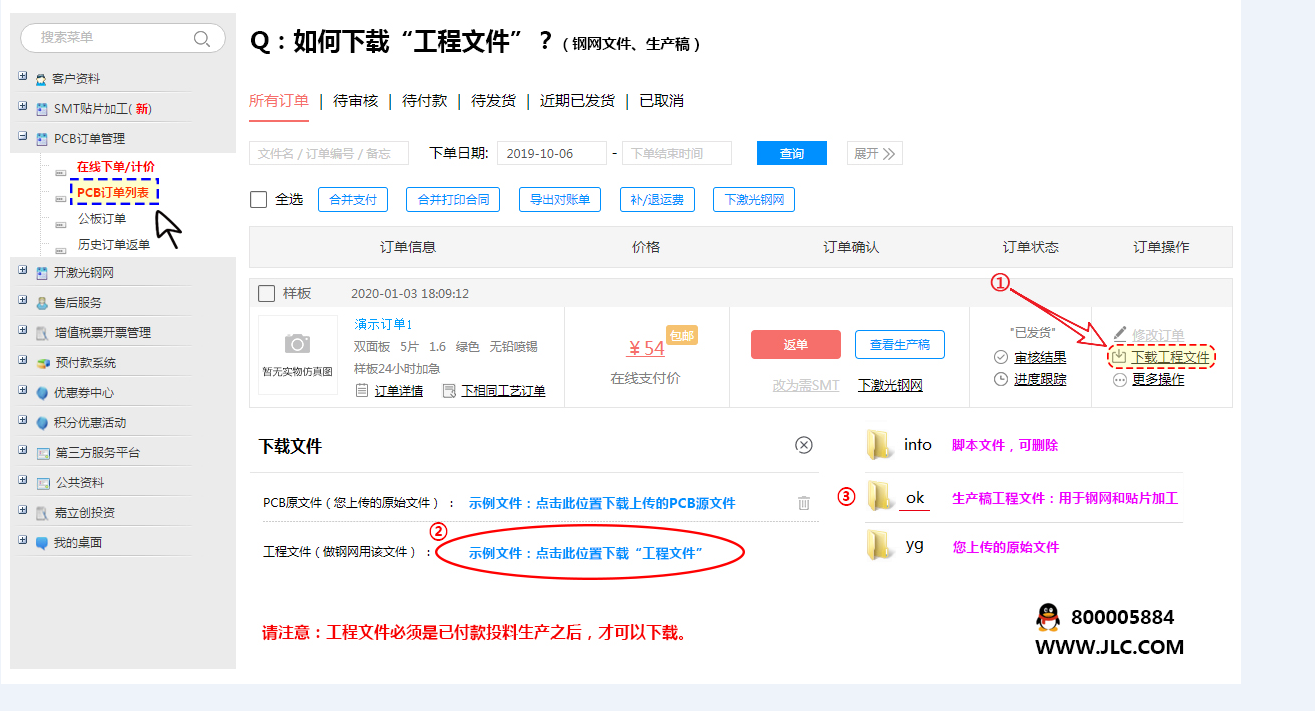Open the 'yg' original files folder icon

tap(880, 545)
